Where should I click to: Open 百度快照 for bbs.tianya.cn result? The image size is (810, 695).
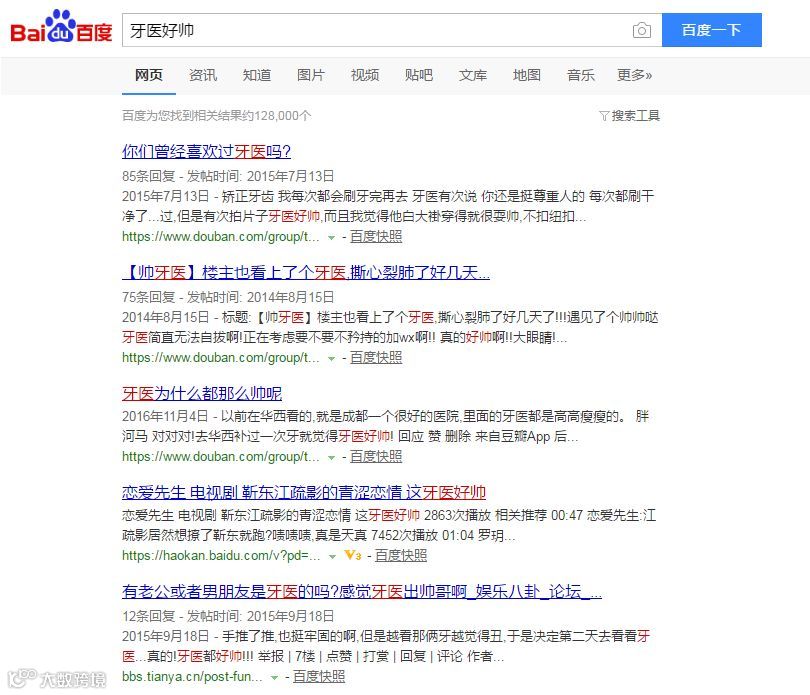tap(319, 676)
